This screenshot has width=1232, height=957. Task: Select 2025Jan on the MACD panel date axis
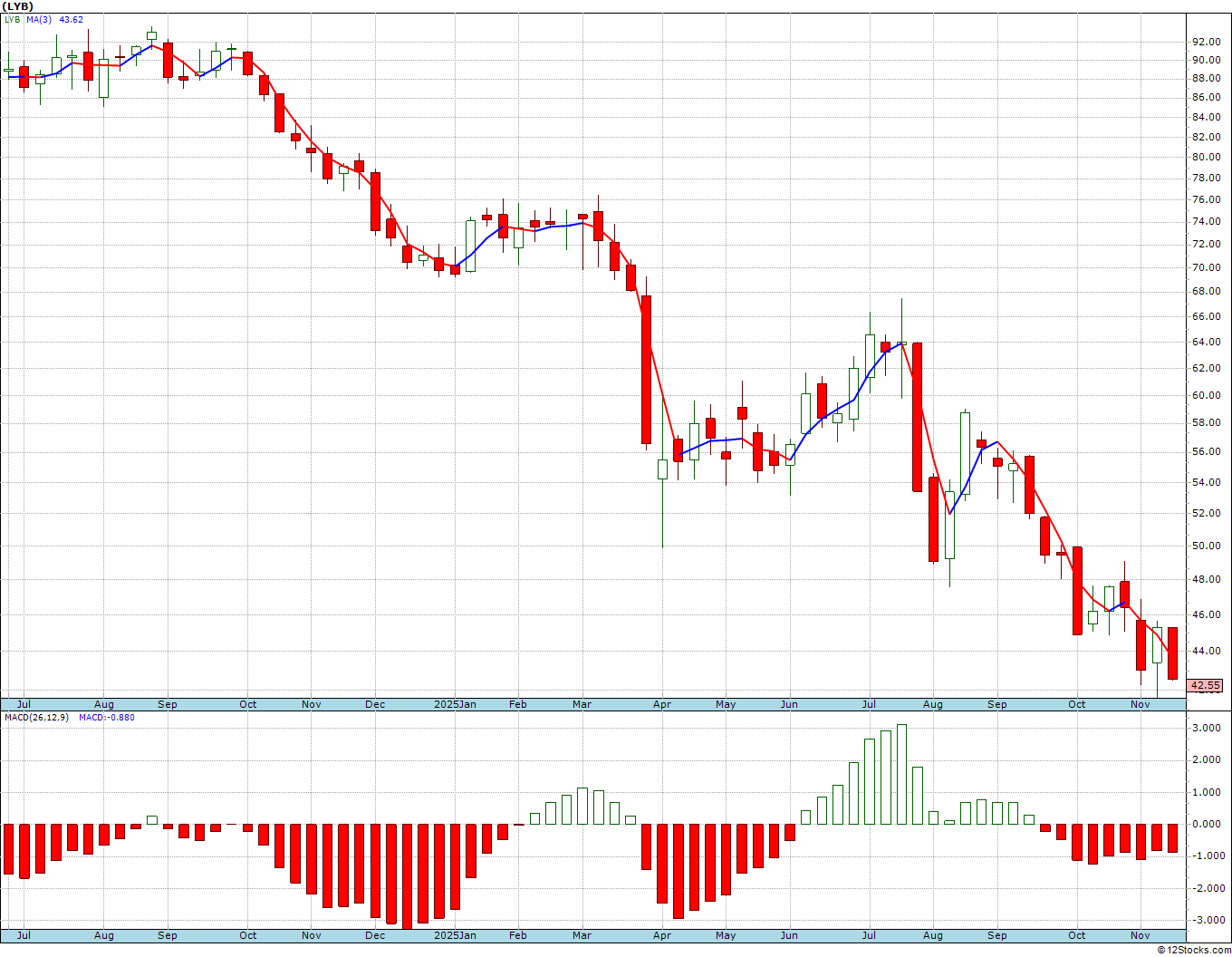[455, 935]
